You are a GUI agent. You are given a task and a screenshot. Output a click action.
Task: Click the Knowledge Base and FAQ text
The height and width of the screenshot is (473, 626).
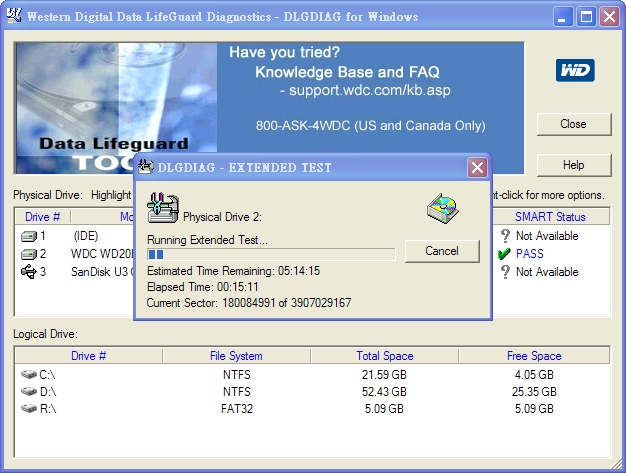click(x=347, y=72)
